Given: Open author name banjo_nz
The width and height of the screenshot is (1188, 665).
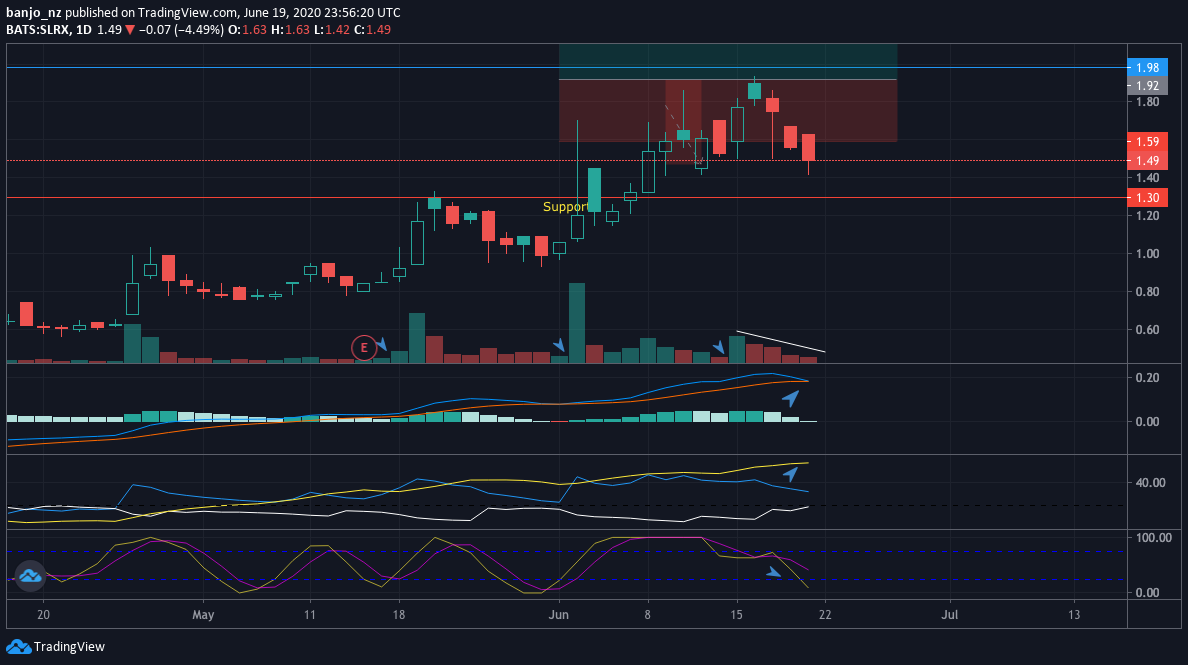Looking at the screenshot, I should click(34, 13).
